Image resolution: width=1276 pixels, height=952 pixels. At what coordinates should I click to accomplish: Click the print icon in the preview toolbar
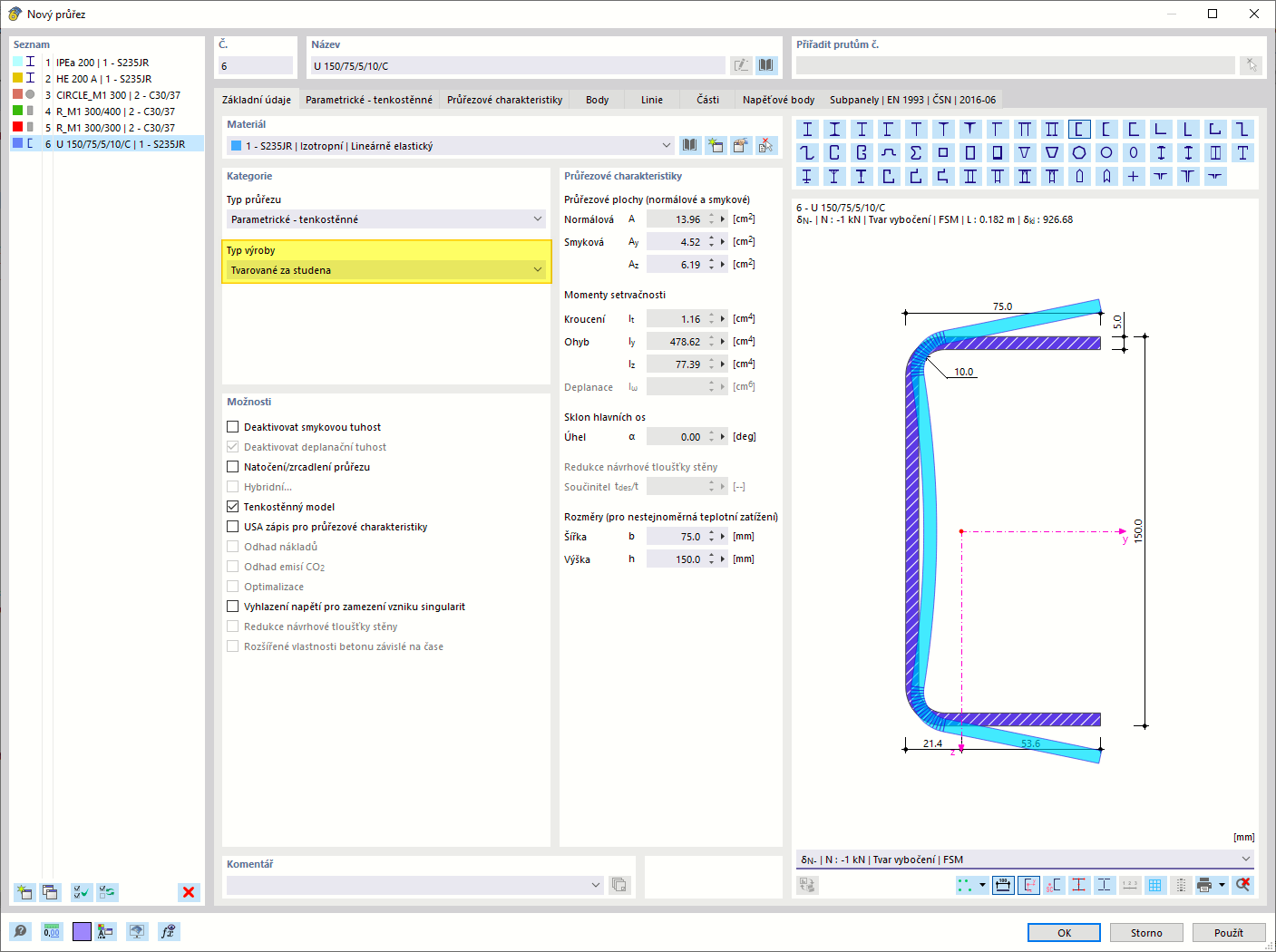(x=1204, y=885)
